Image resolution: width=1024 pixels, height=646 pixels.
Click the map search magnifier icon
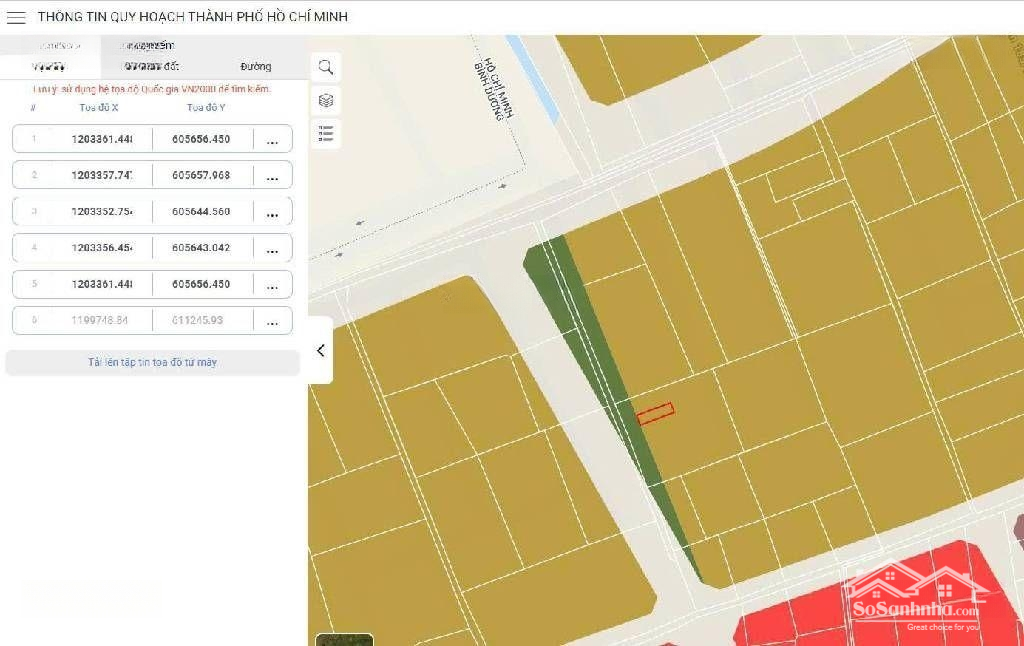(x=326, y=67)
